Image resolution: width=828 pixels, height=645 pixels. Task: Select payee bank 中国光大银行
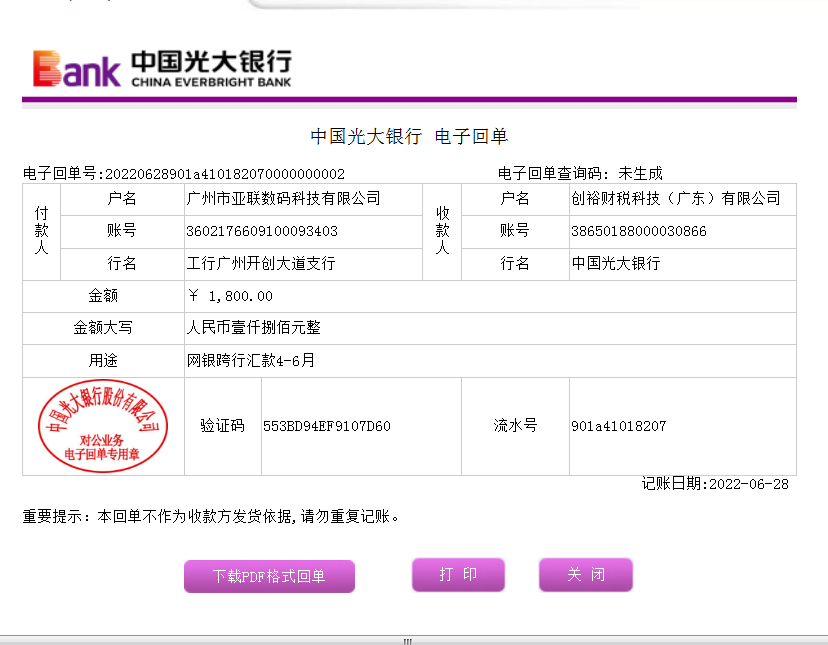pos(616,263)
